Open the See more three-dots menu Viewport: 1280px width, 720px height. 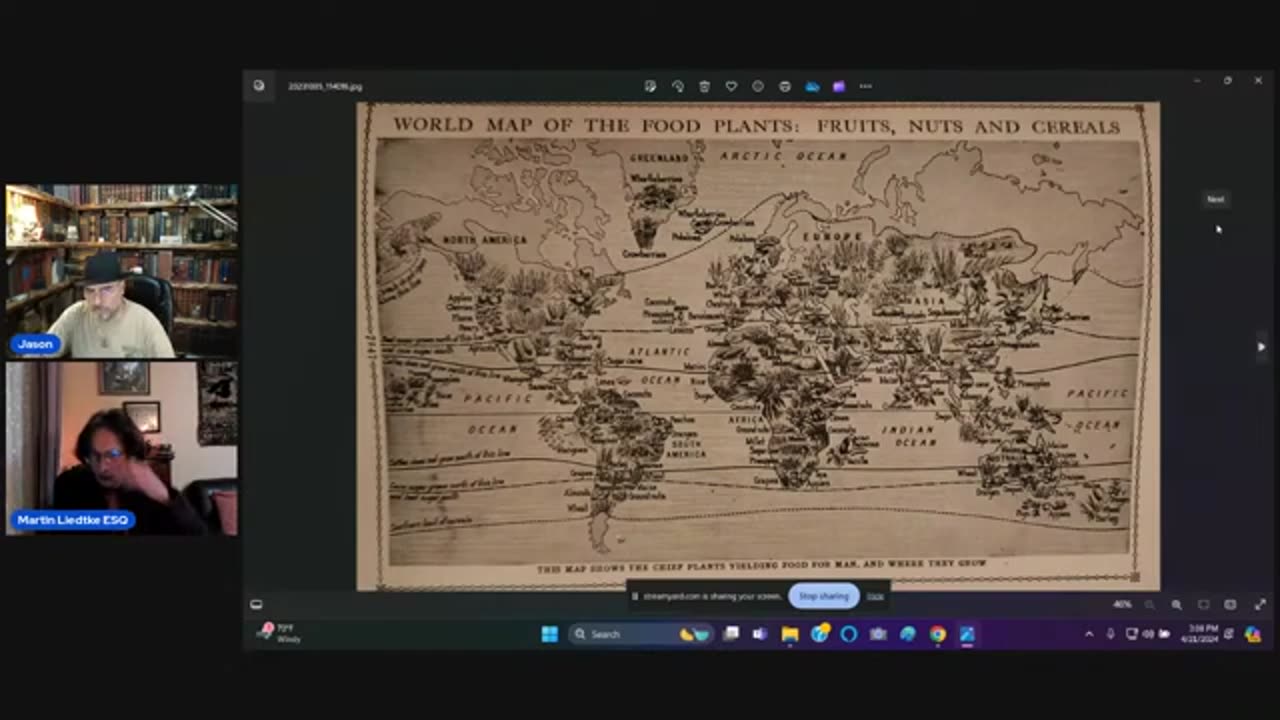pyautogui.click(x=866, y=86)
